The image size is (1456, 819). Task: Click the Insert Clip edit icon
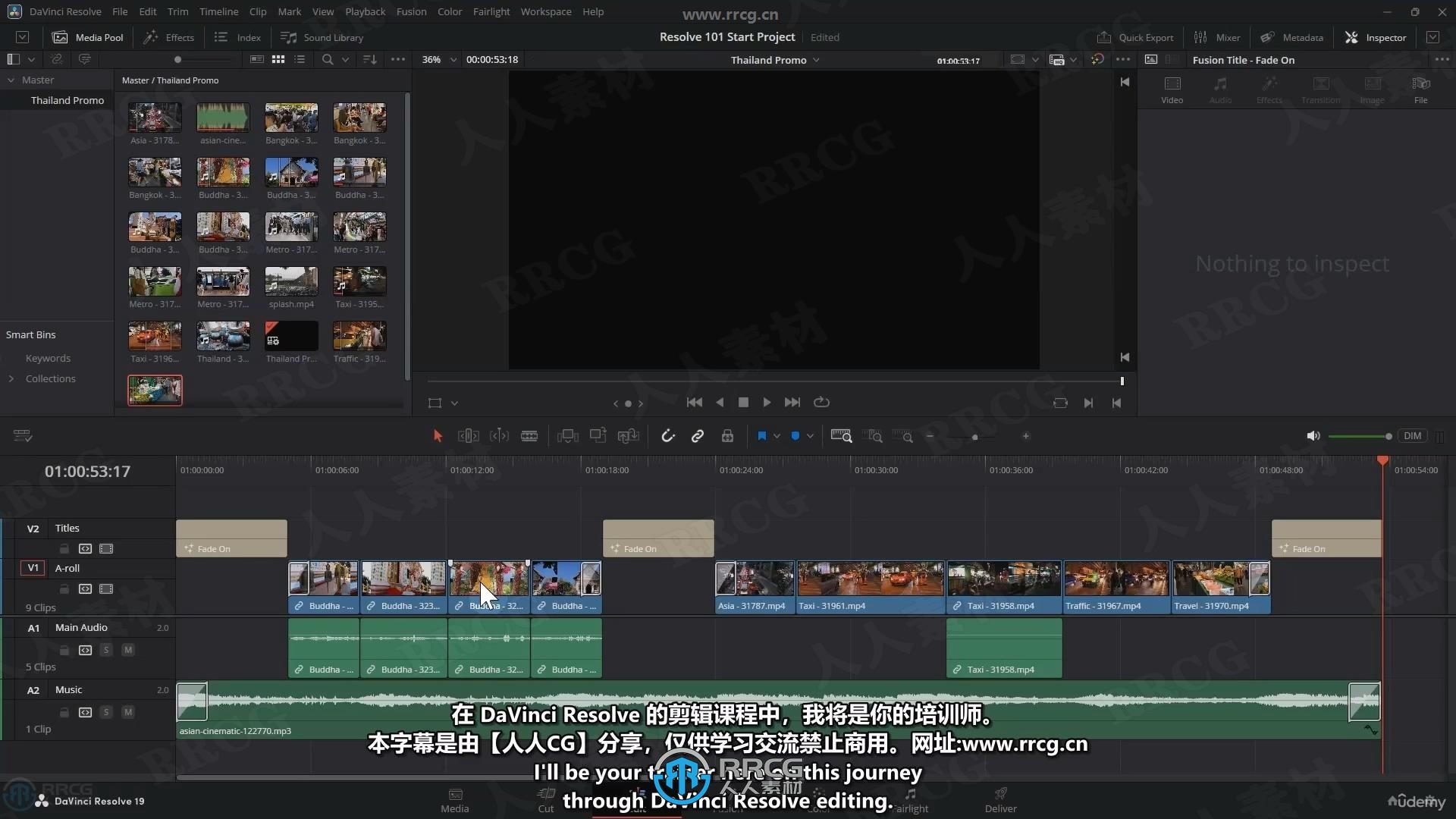567,436
